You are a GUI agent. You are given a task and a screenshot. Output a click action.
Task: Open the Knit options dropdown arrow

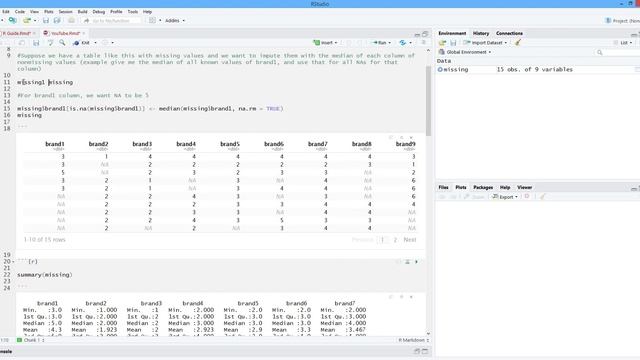96,43
